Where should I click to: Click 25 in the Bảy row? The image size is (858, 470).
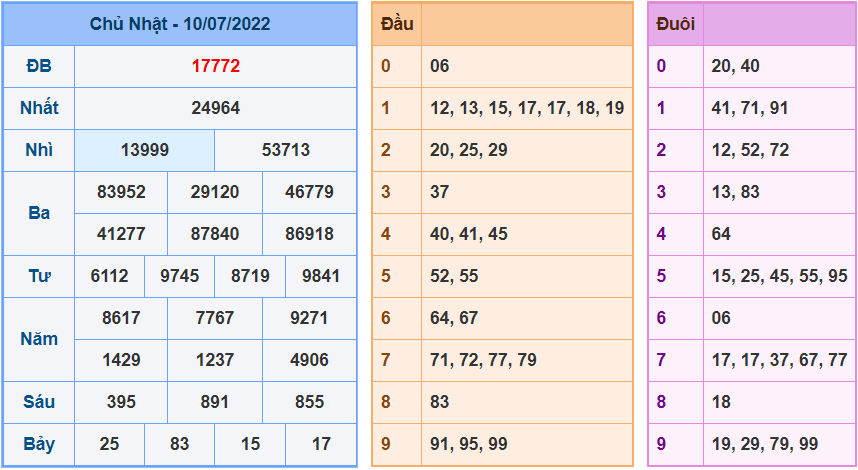pyautogui.click(x=109, y=444)
